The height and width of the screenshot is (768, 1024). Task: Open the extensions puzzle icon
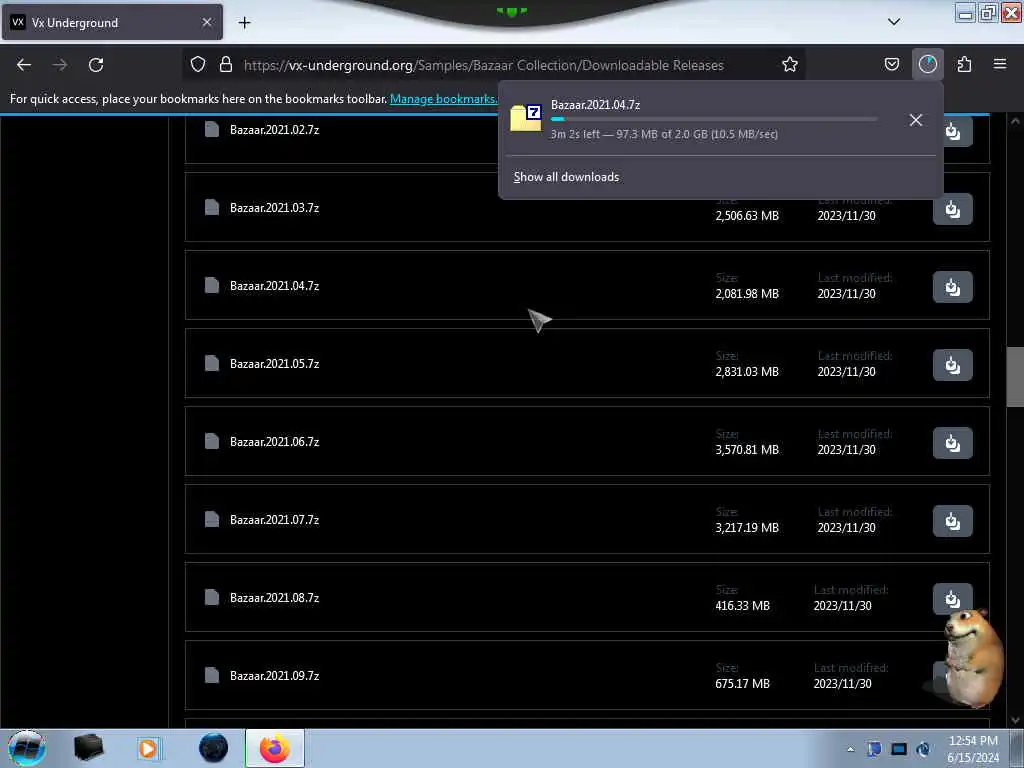(964, 65)
